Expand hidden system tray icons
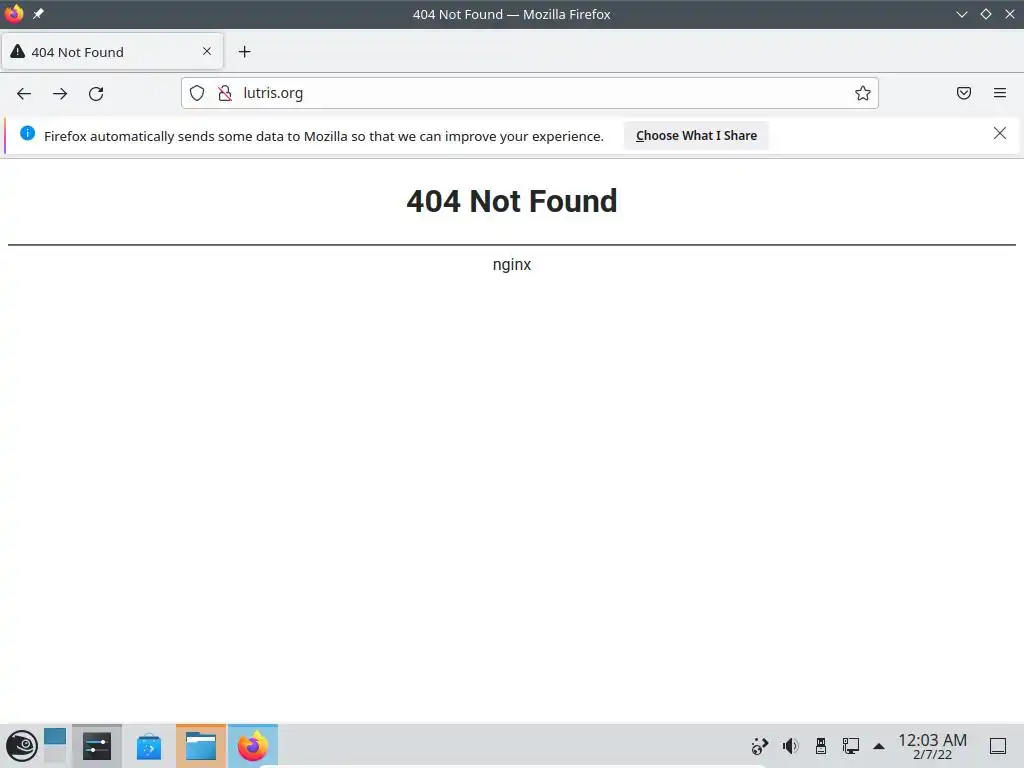Image resolution: width=1024 pixels, height=768 pixels. click(879, 746)
